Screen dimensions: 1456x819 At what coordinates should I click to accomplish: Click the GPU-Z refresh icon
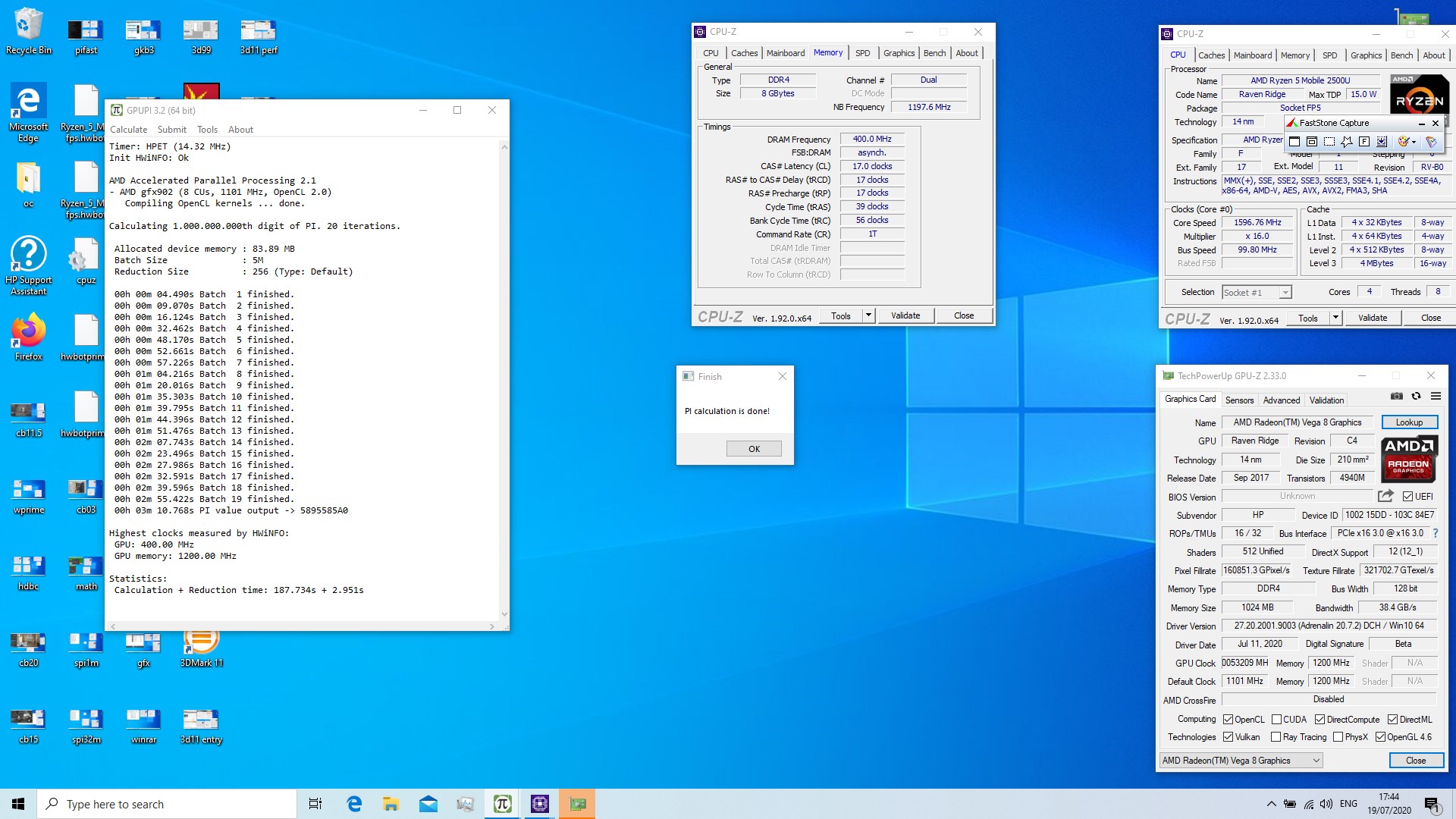1416,396
